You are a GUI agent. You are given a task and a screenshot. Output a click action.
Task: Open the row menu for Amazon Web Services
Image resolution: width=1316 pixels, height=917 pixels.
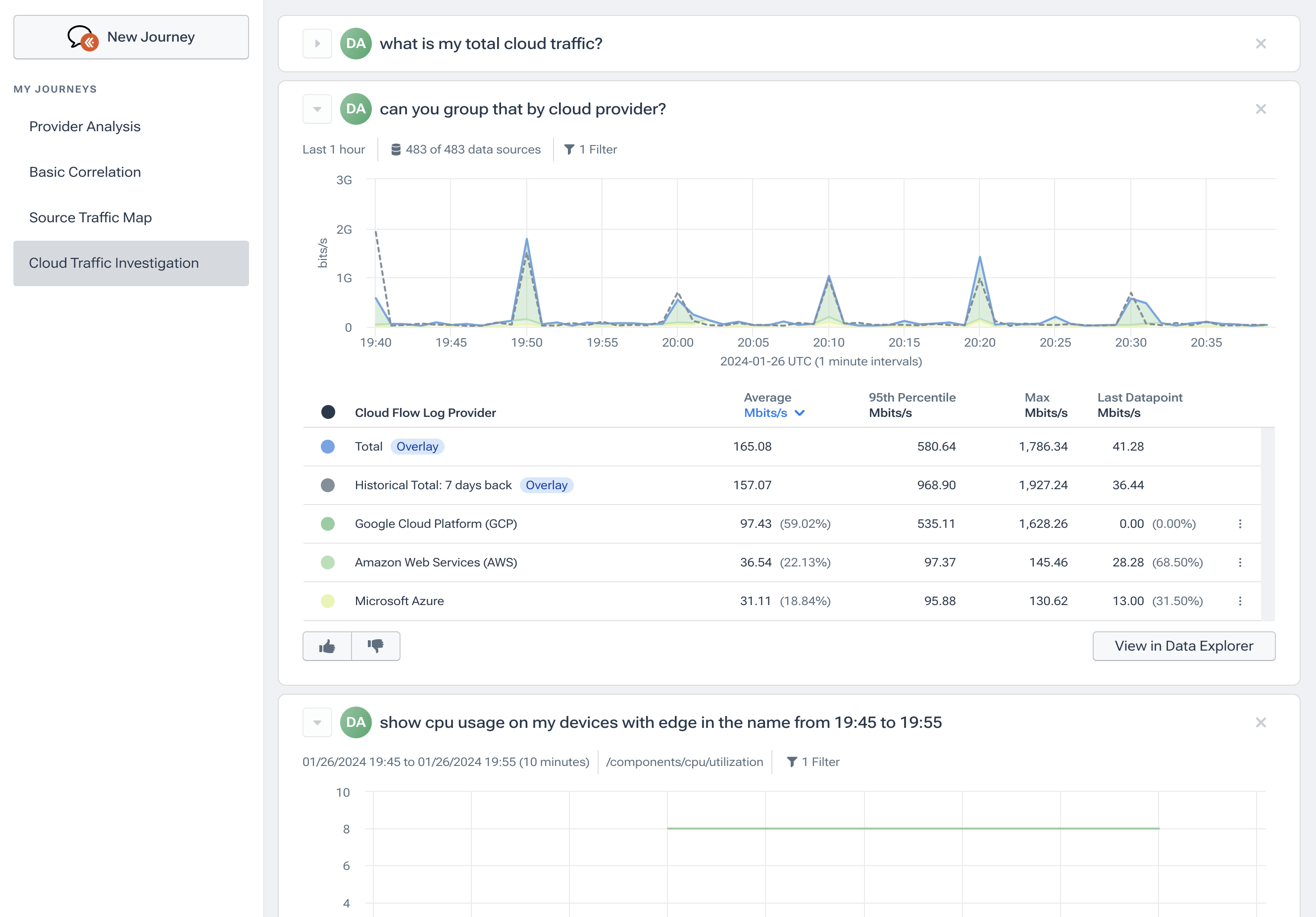click(1240, 562)
